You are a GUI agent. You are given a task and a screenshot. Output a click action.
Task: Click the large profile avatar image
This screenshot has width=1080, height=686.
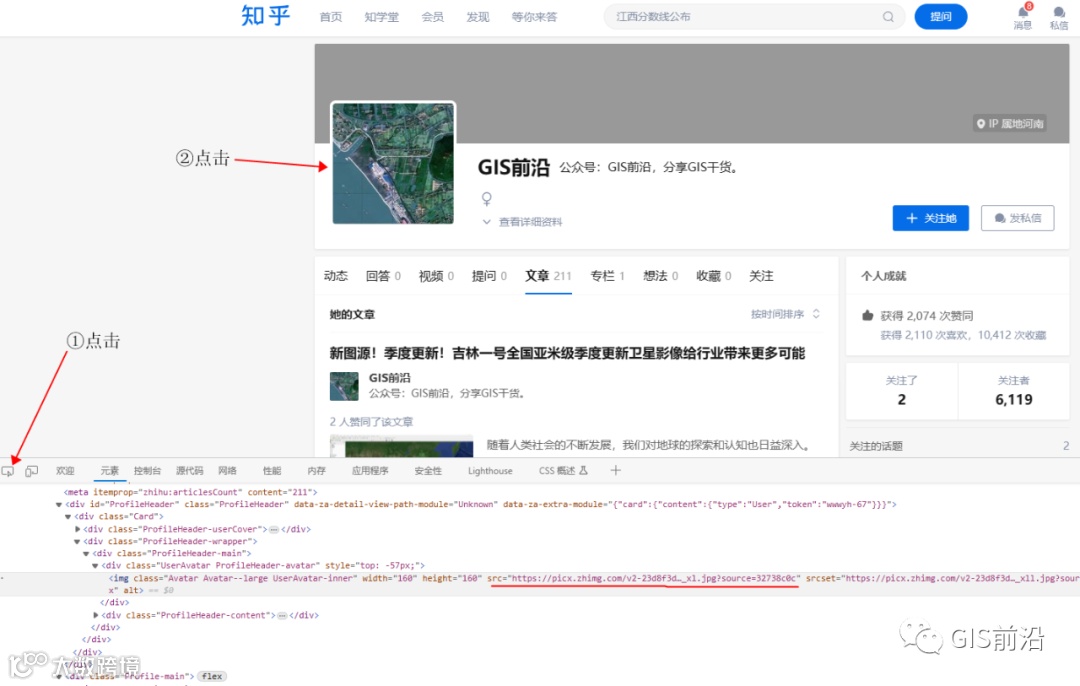393,163
